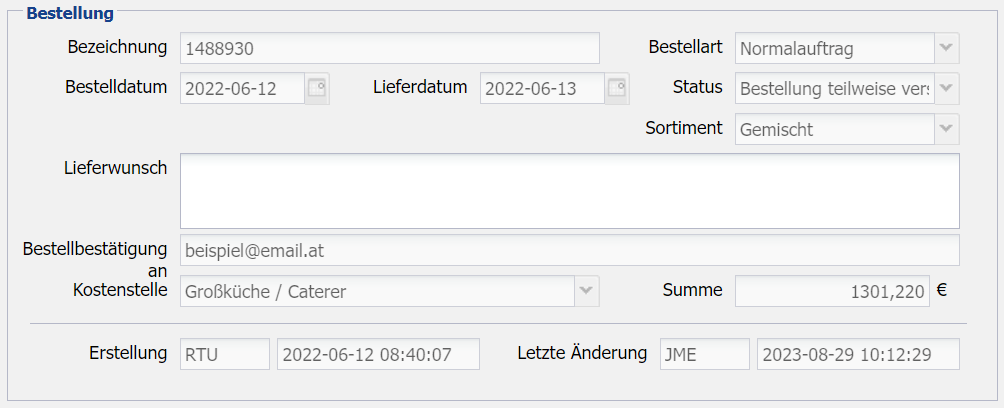Open the Kostenstelle dropdown arrow
Viewport: 1004px width, 408px height.
(x=586, y=291)
